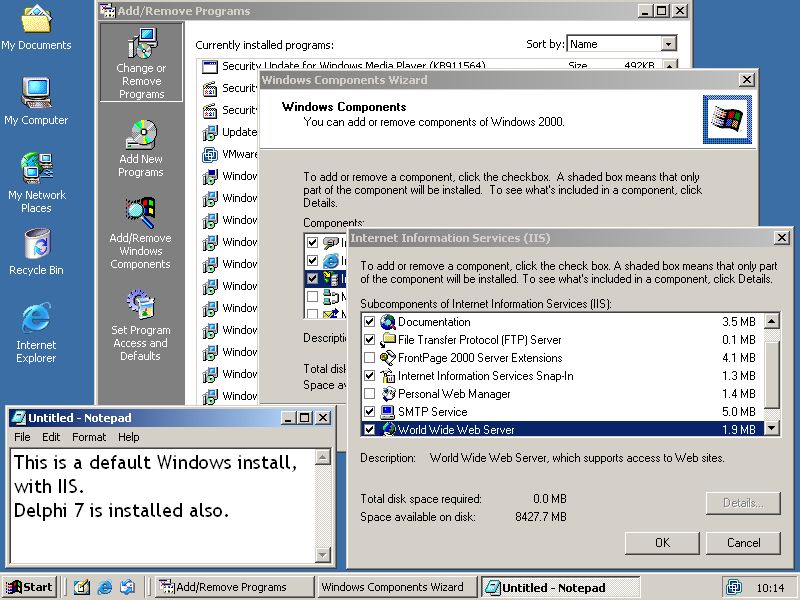This screenshot has height=600, width=800.
Task: Click the SMTP Service computer icon
Action: [x=388, y=412]
